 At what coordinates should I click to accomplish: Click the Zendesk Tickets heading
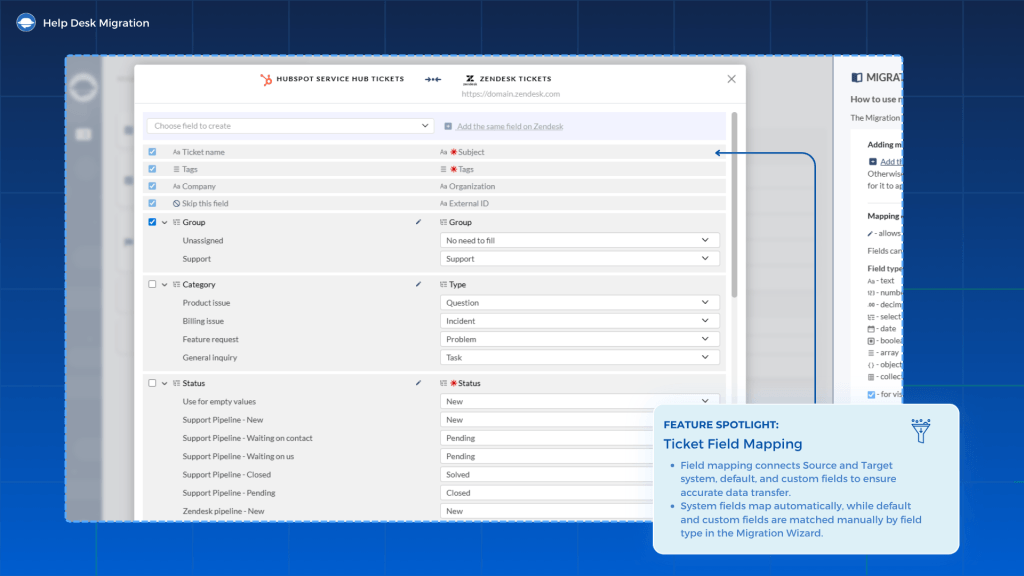[x=515, y=79]
